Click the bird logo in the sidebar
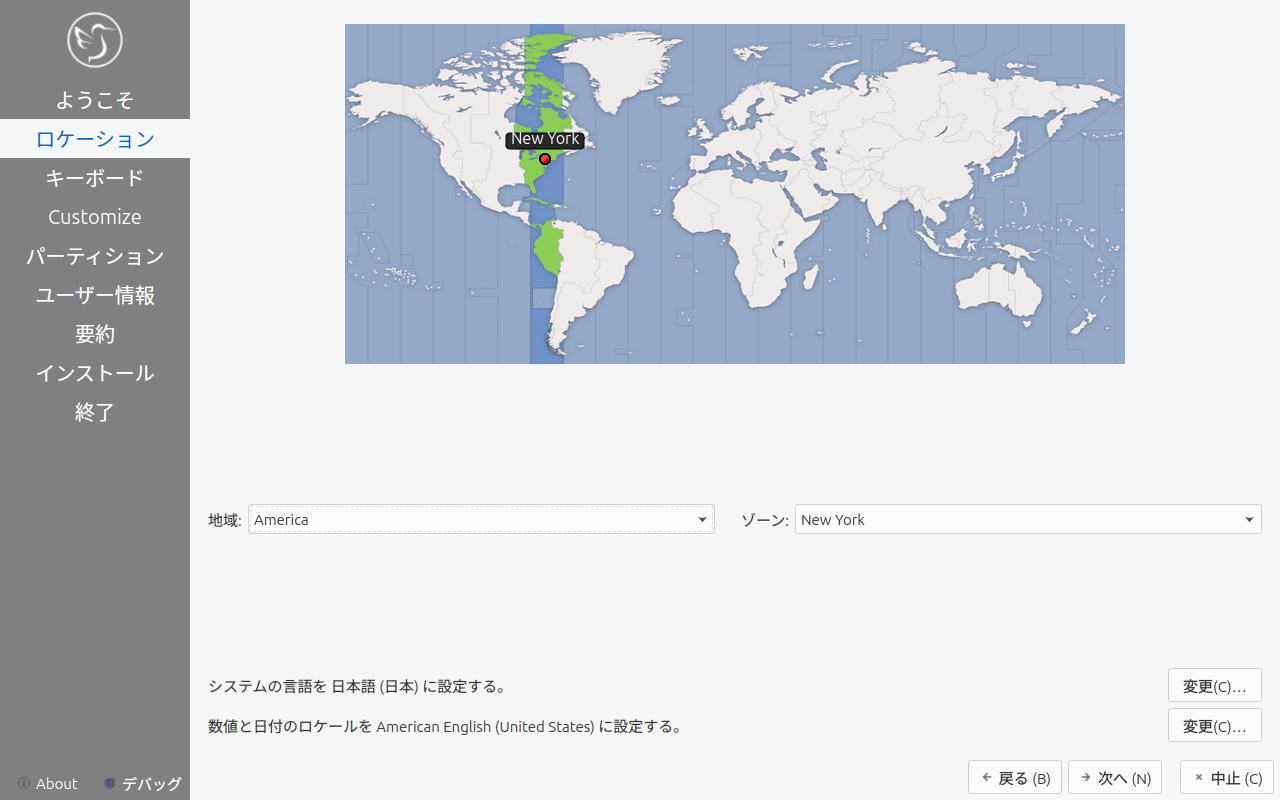The height and width of the screenshot is (800, 1280). [95, 40]
